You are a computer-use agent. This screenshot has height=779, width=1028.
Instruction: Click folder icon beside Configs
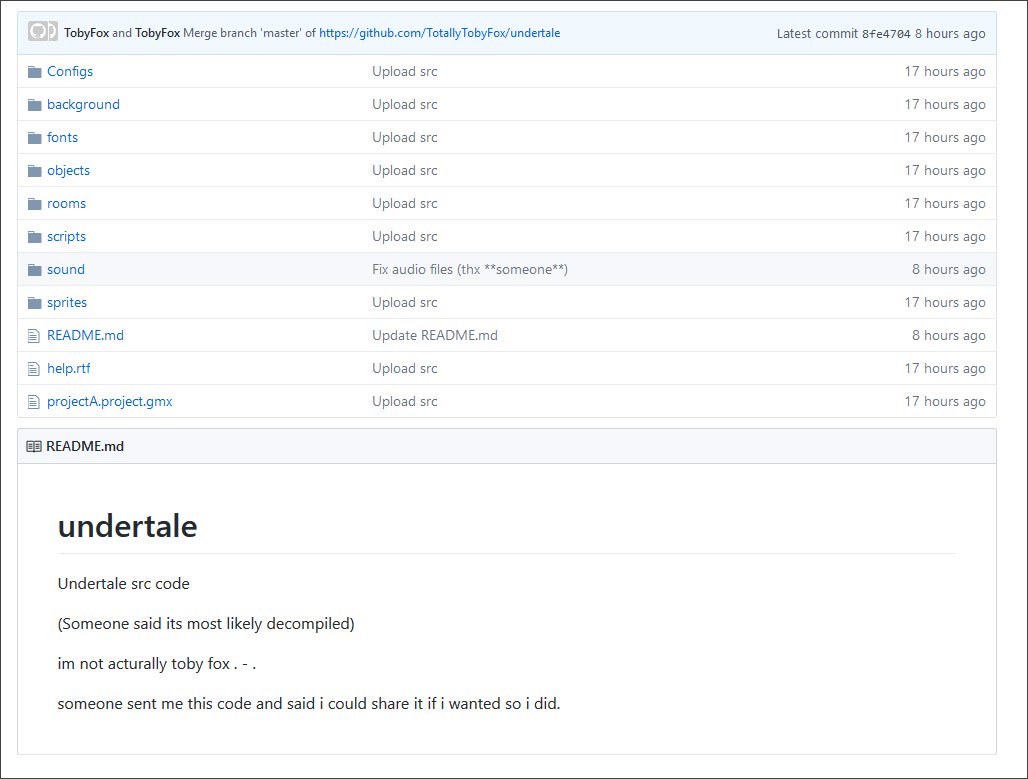(35, 72)
